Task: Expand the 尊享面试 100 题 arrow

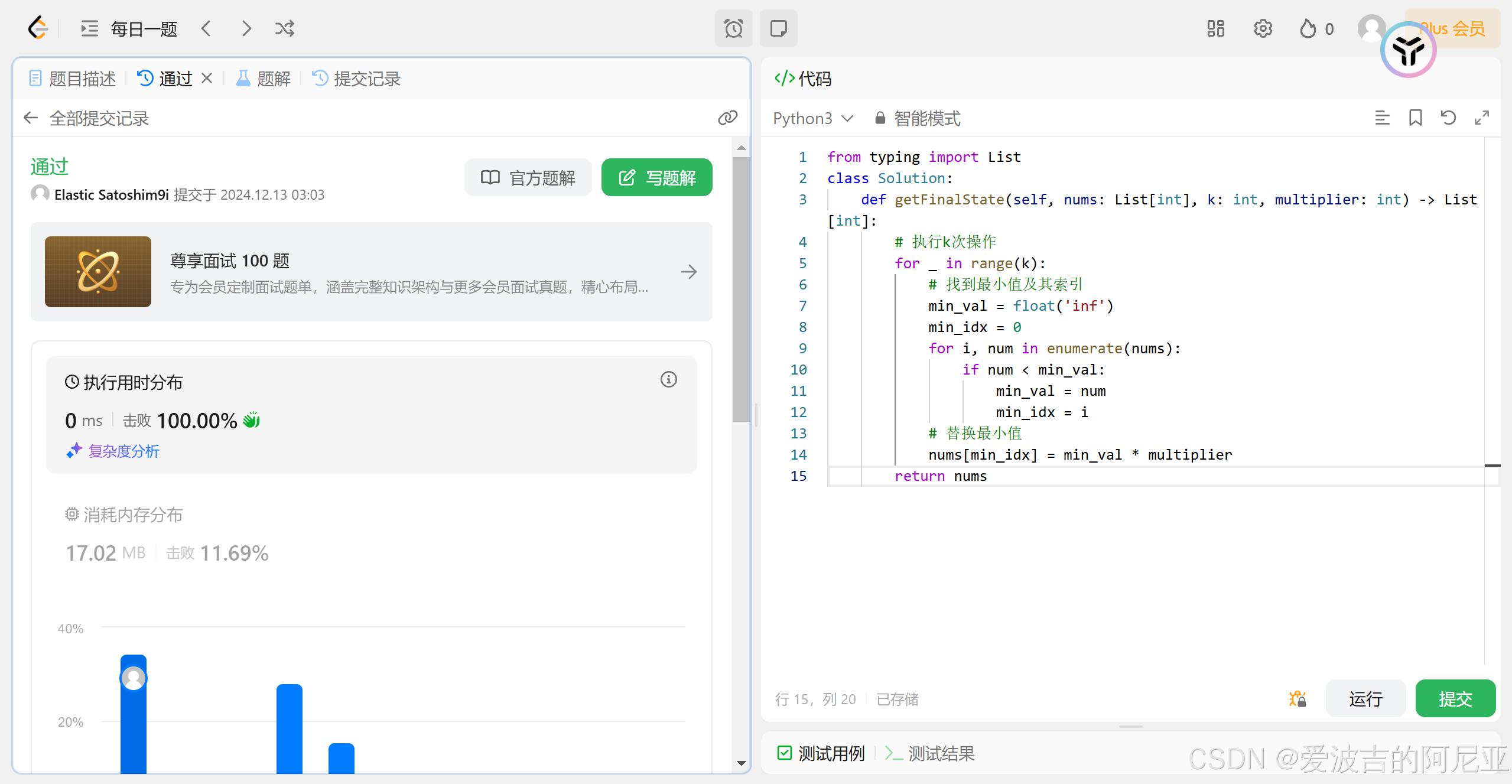Action: (688, 272)
